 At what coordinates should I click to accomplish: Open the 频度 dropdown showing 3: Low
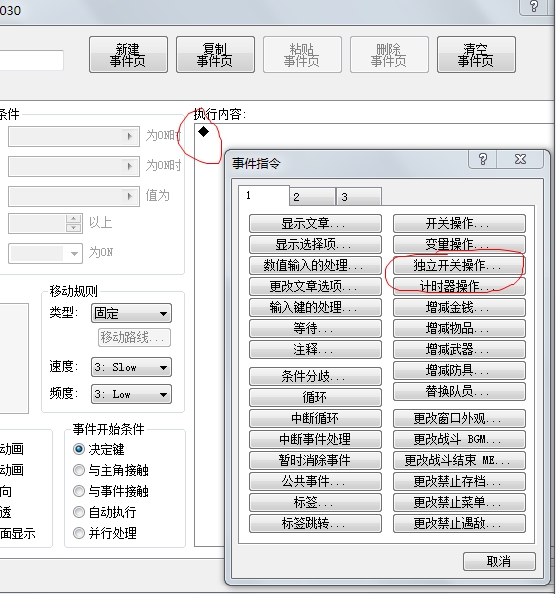[131, 394]
